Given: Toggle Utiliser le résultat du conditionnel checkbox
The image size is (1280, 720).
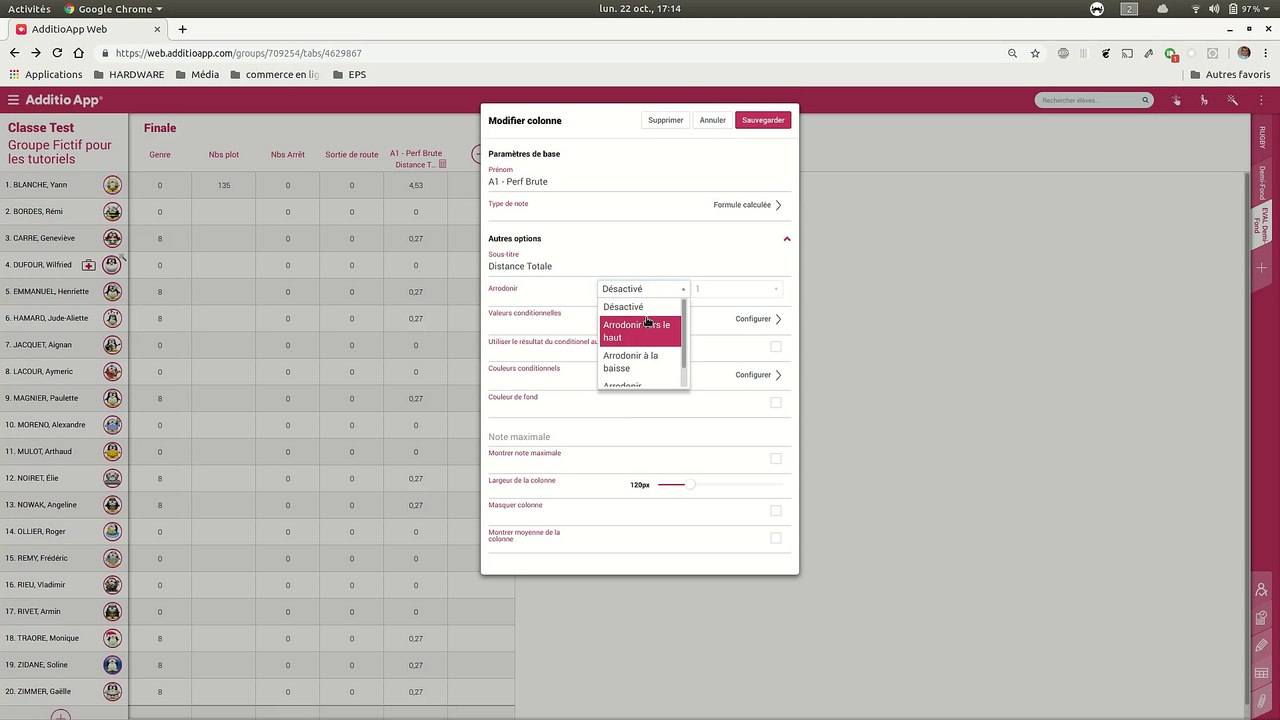Looking at the screenshot, I should pos(776,346).
